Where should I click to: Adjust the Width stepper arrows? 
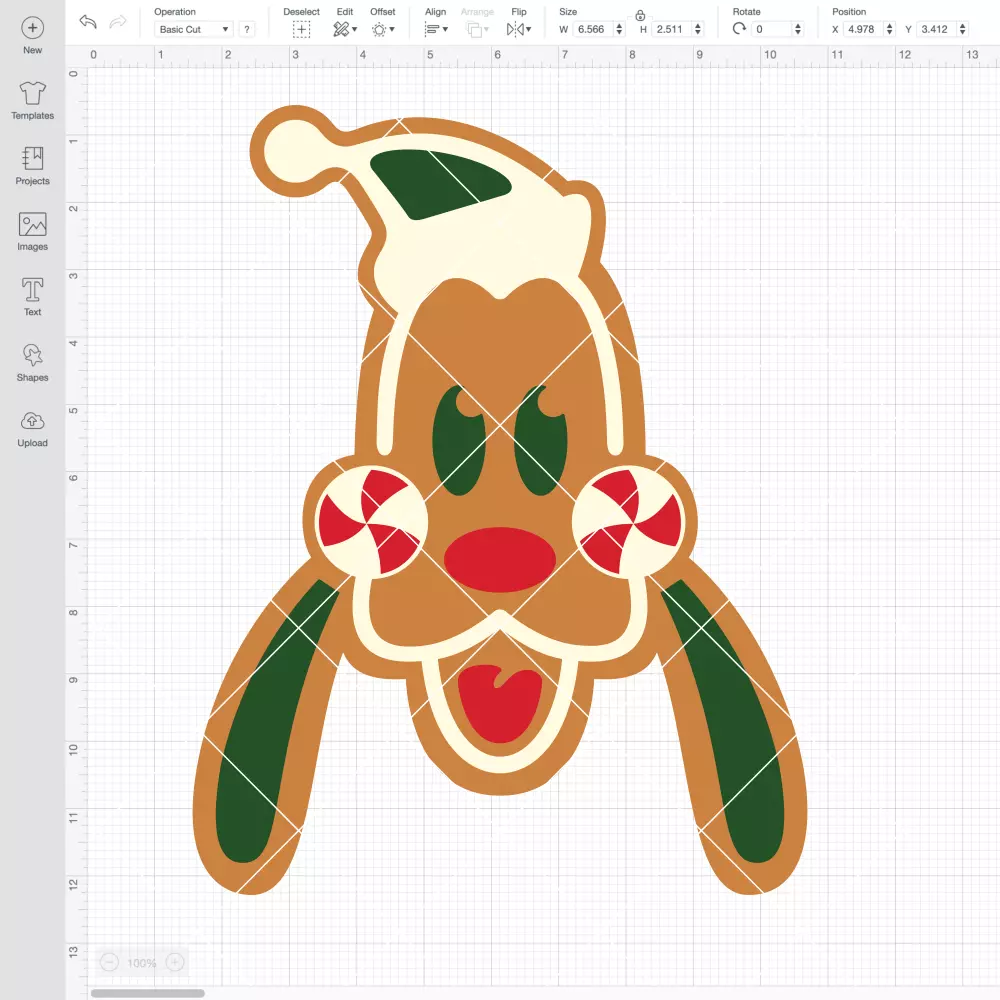click(x=619, y=29)
